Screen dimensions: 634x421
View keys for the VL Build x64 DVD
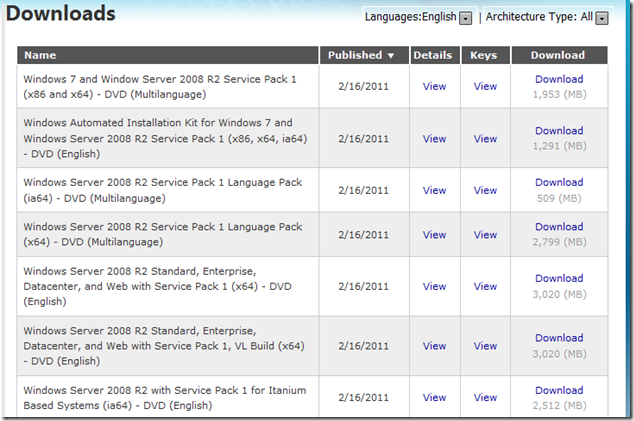pos(486,346)
